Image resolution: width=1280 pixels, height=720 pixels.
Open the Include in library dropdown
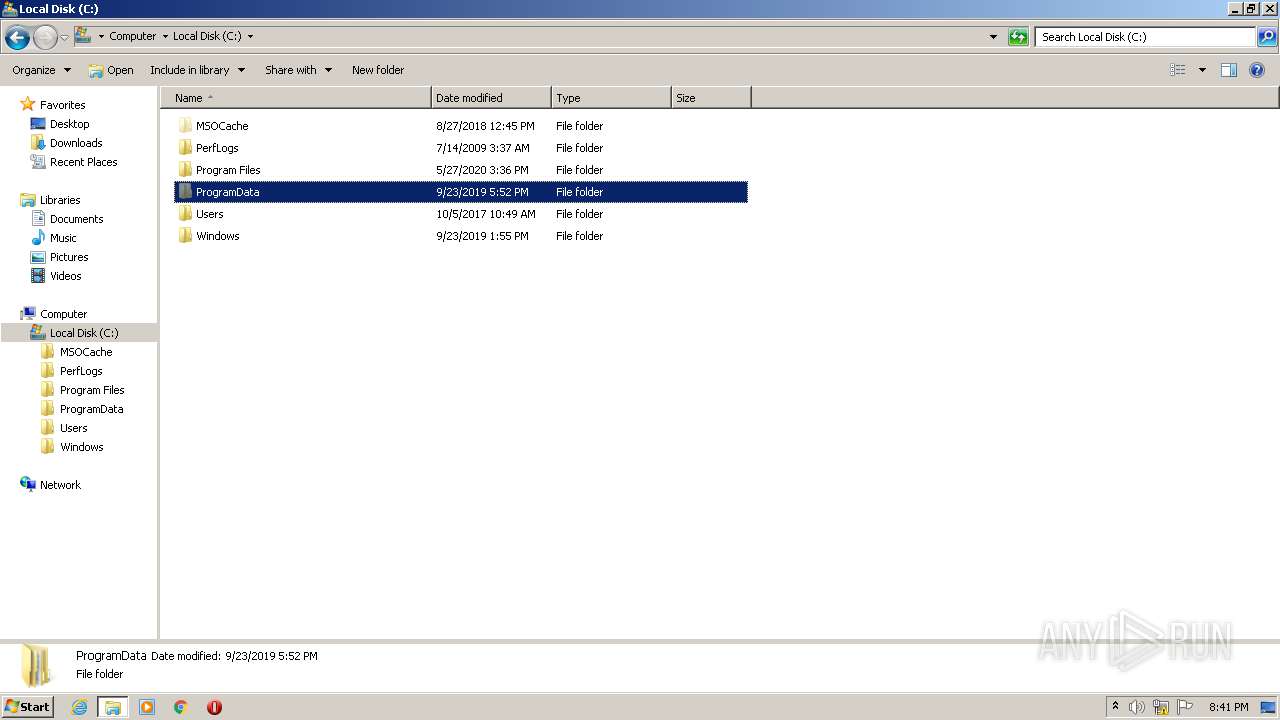tap(197, 70)
